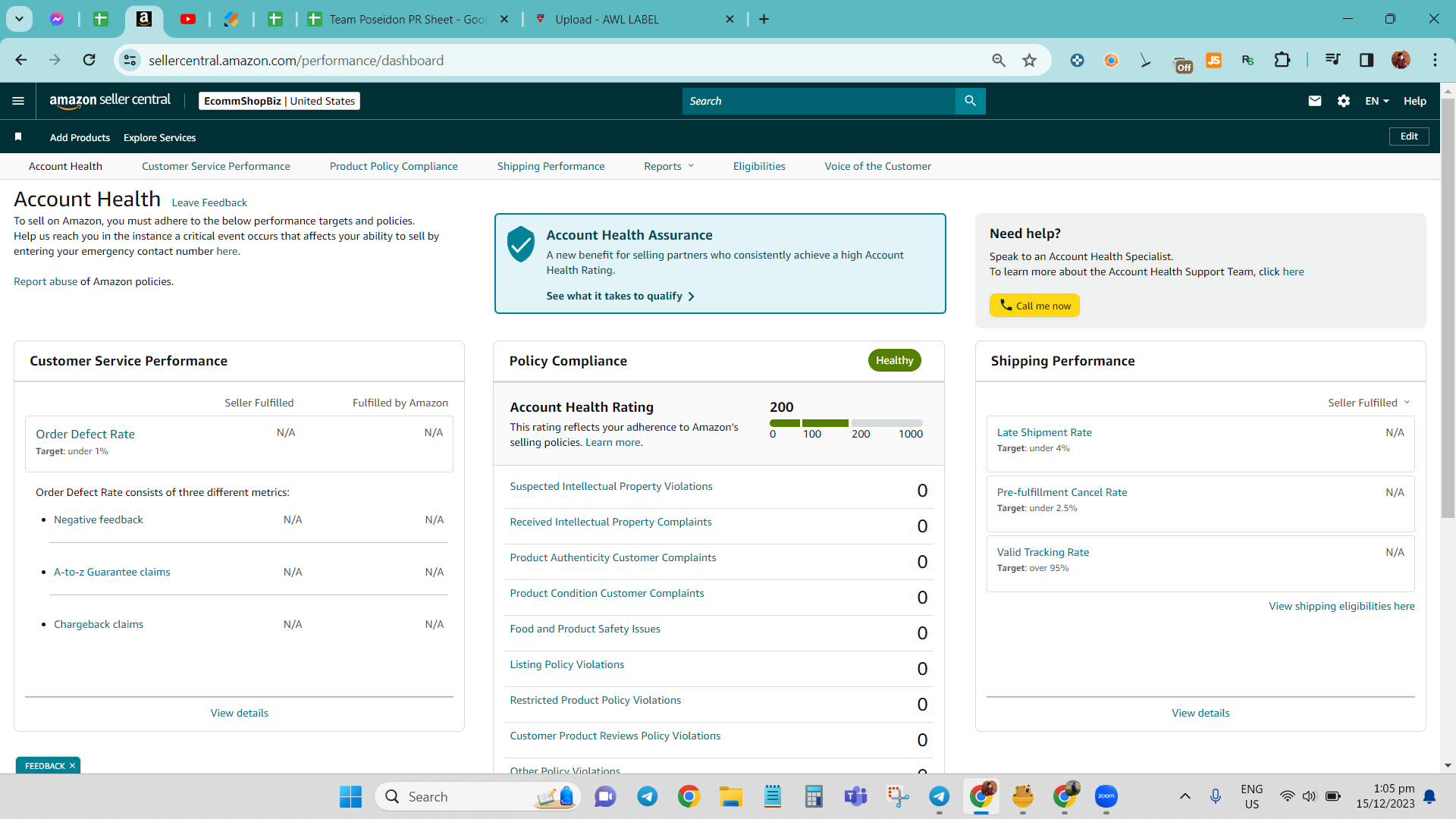Open Snipping Tool from the taskbar
This screenshot has width=1456, height=819.
click(897, 796)
